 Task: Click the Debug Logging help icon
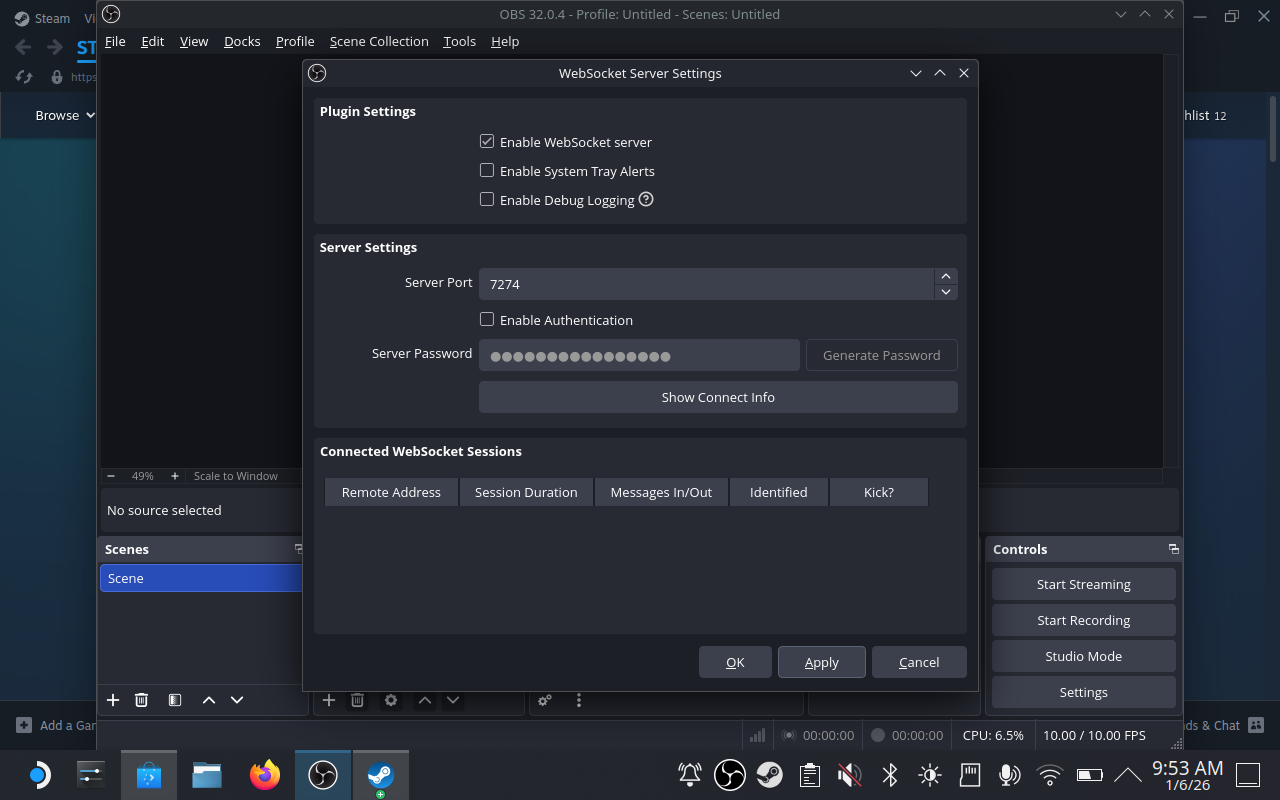[645, 199]
